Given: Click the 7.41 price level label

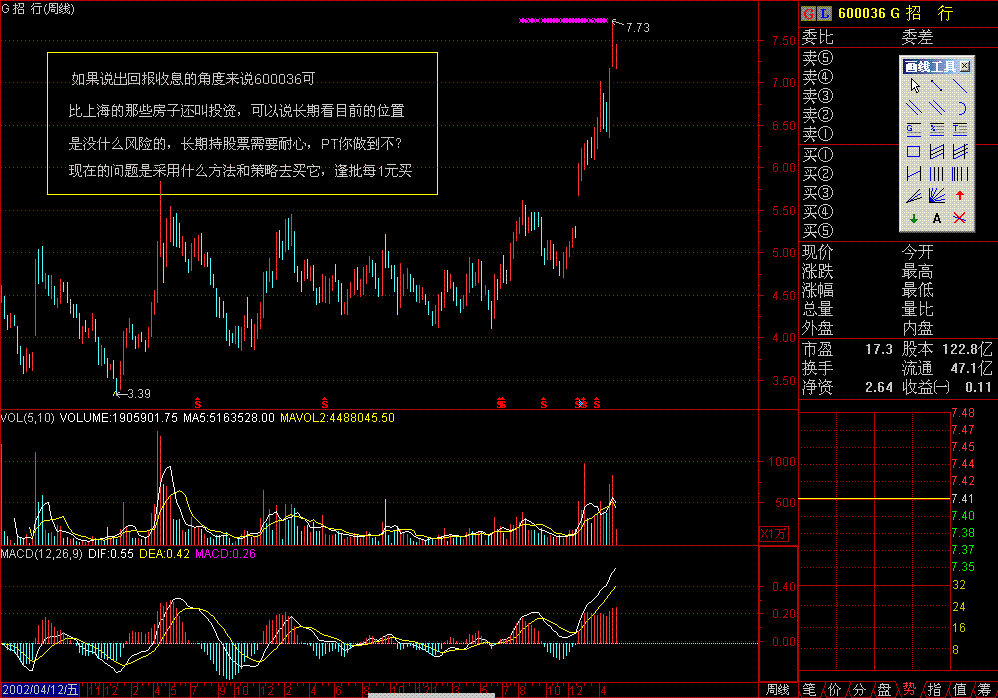Looking at the screenshot, I should click(x=963, y=499).
